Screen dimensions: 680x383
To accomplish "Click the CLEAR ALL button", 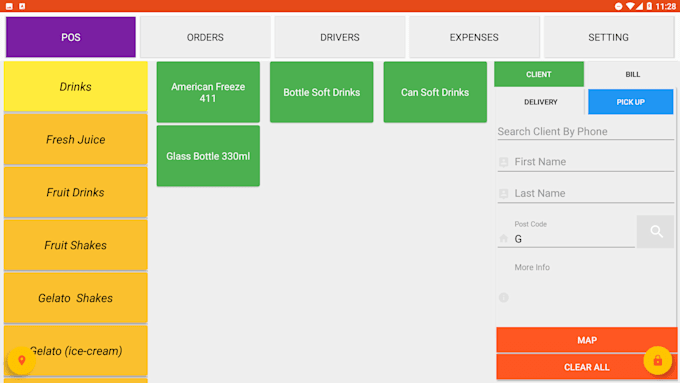I will tap(587, 367).
